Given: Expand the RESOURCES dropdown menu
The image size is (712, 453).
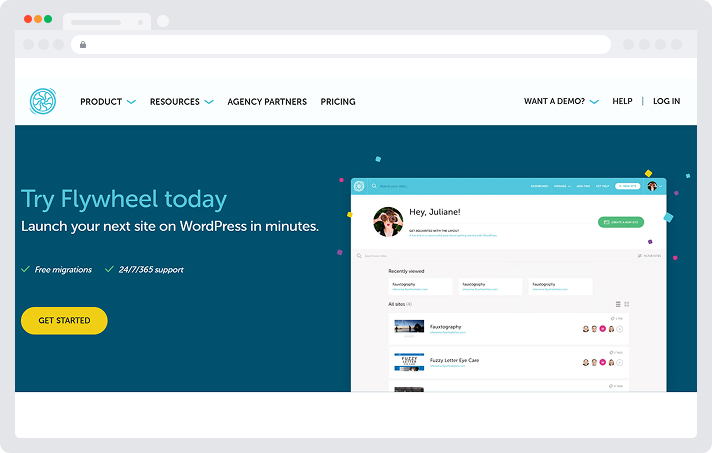Looking at the screenshot, I should (181, 102).
